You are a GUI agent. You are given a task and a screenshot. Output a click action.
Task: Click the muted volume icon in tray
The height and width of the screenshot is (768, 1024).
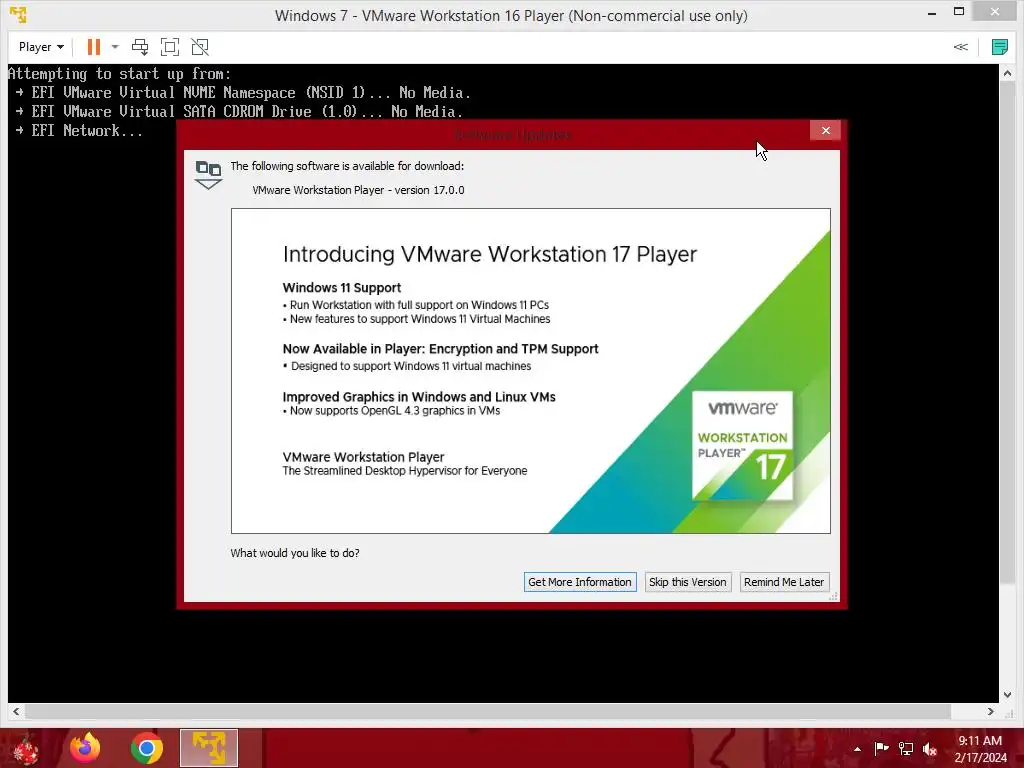tap(930, 749)
